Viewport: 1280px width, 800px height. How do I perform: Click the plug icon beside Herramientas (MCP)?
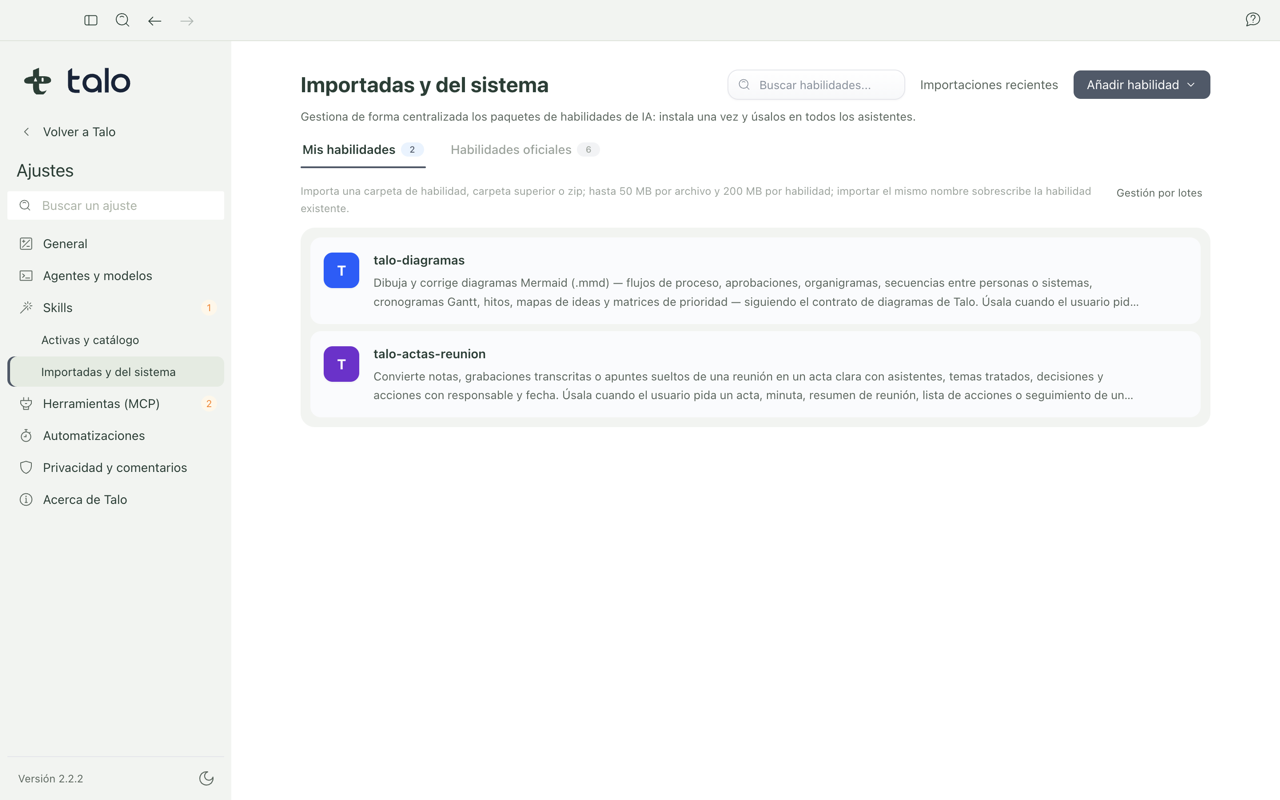tap(26, 404)
